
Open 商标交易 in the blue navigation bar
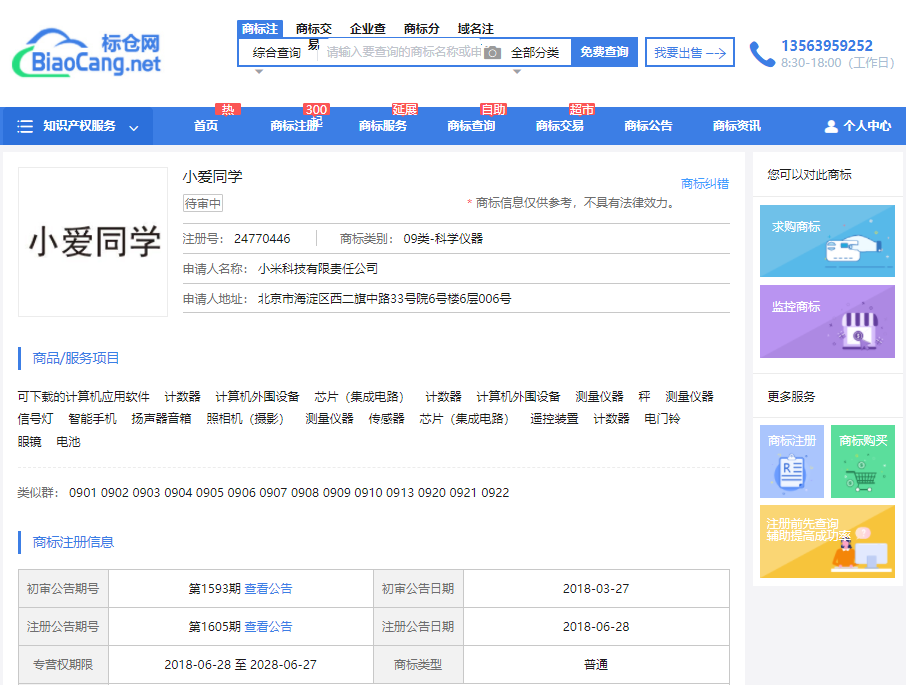click(559, 126)
